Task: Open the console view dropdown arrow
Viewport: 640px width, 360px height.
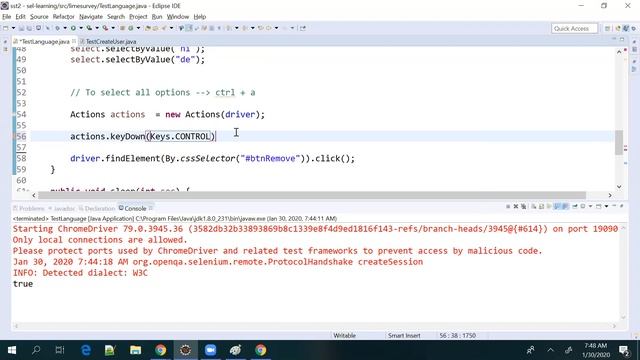Action: coord(606,207)
